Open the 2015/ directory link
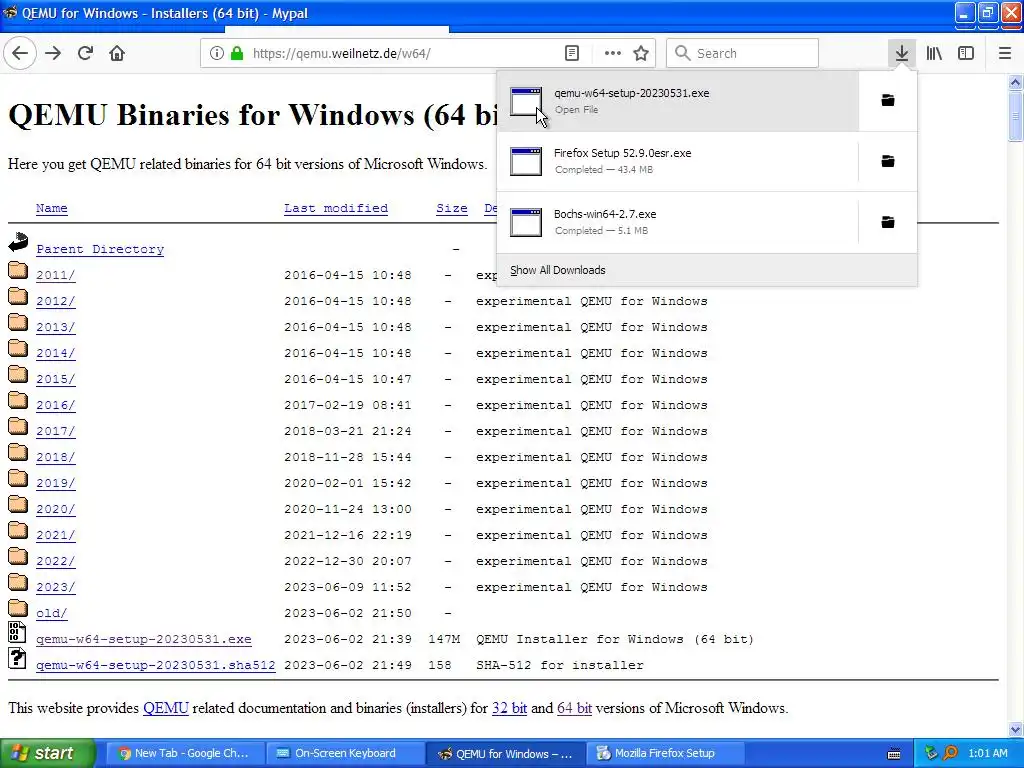 click(56, 379)
